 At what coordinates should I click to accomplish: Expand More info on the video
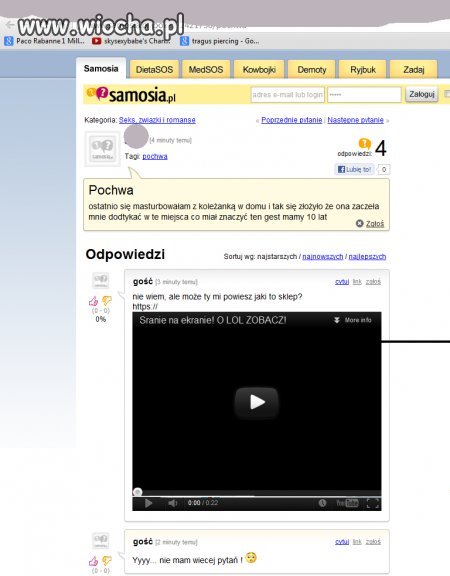(x=352, y=320)
